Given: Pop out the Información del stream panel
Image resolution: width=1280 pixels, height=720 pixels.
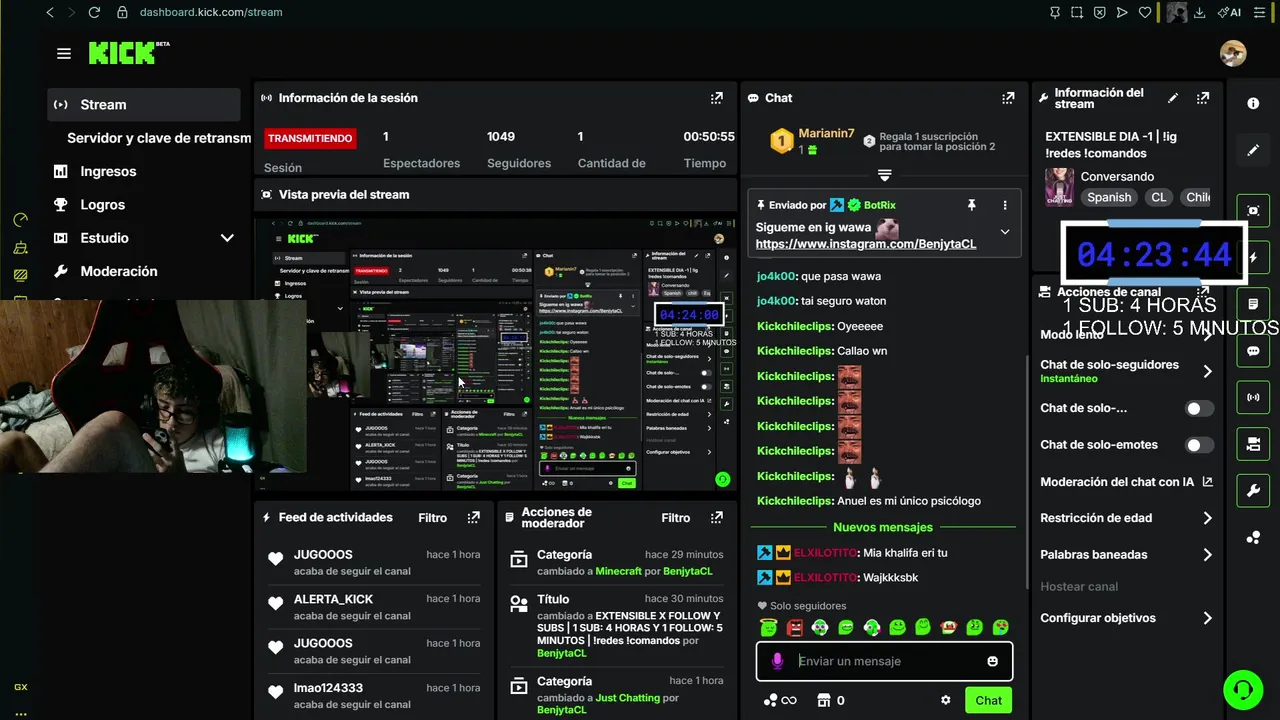Looking at the screenshot, I should coord(1203,98).
